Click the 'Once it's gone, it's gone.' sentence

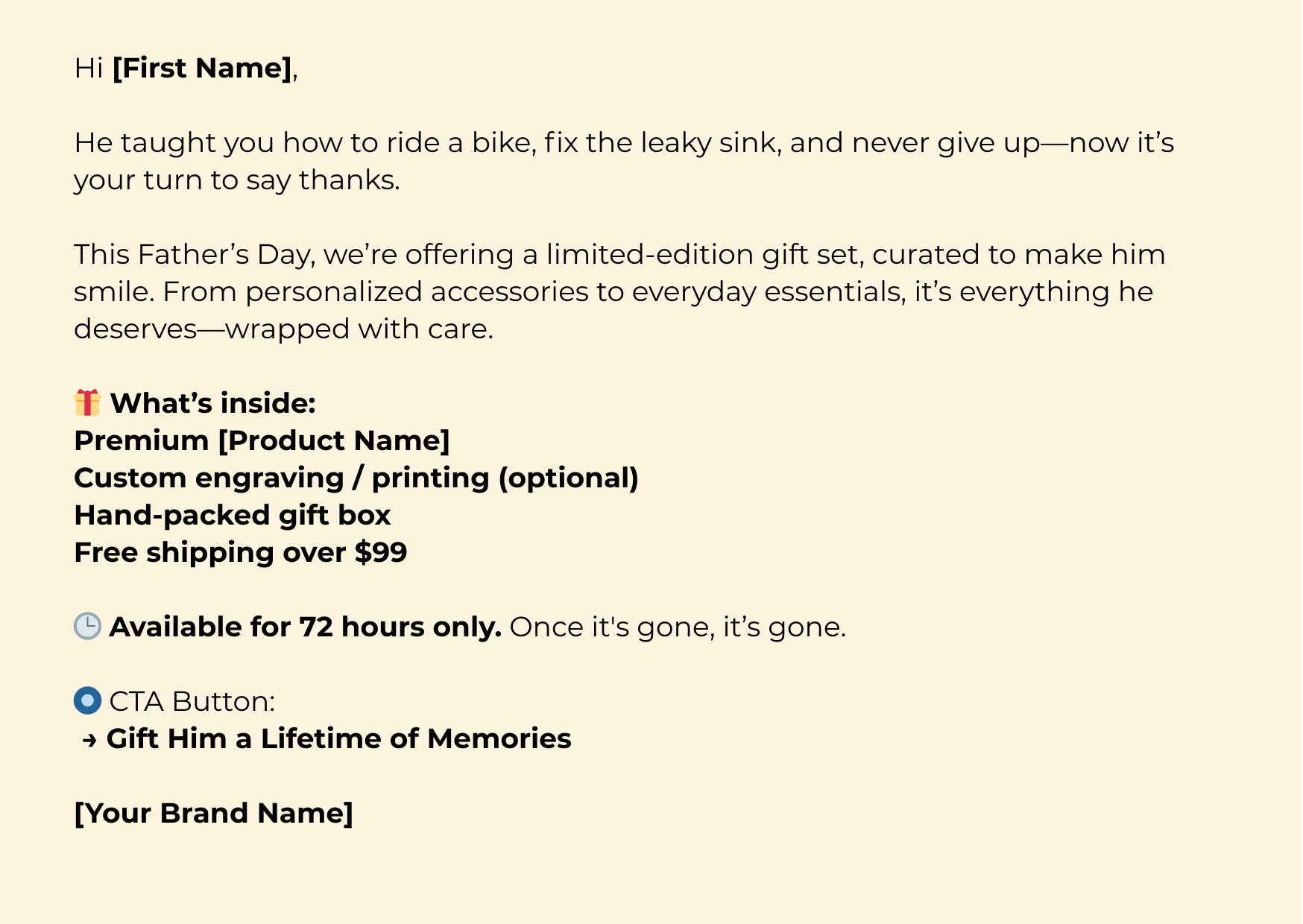(x=677, y=627)
